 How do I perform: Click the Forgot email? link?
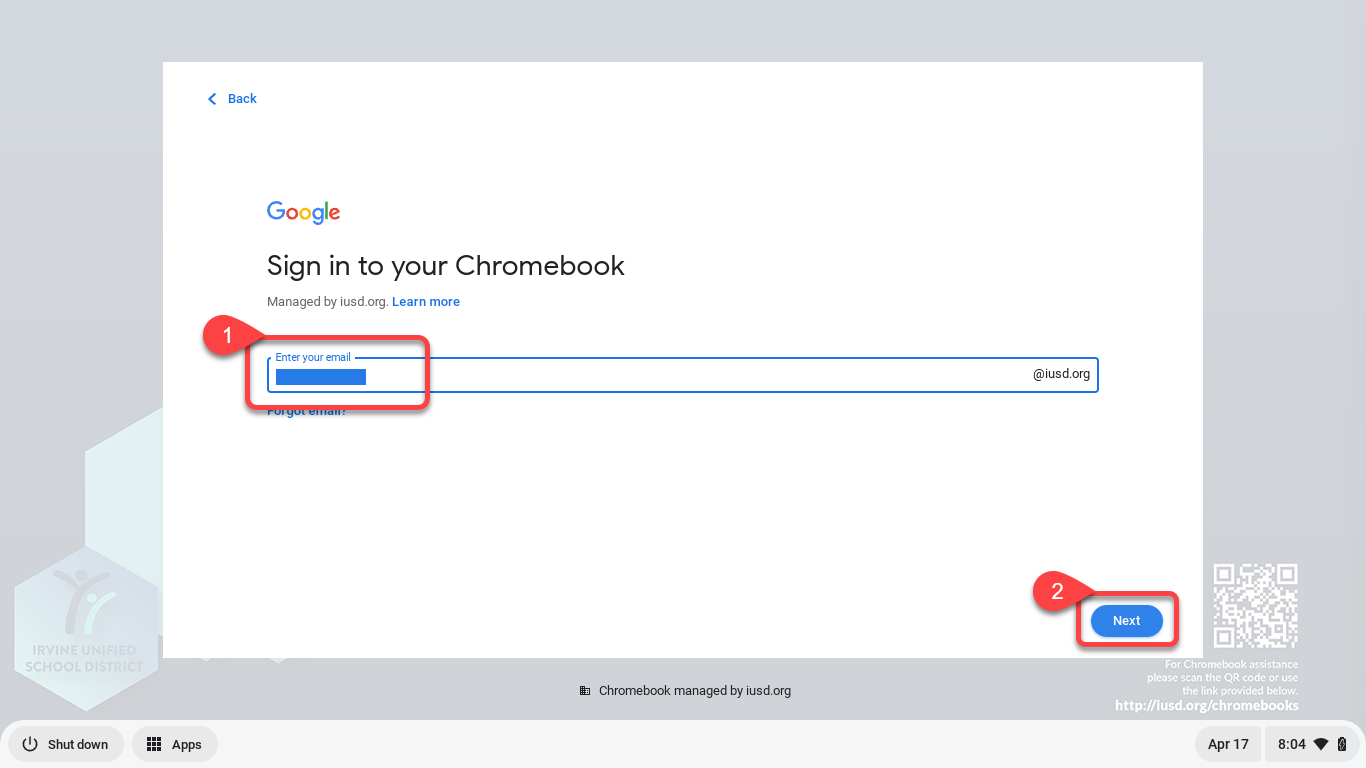click(x=307, y=411)
